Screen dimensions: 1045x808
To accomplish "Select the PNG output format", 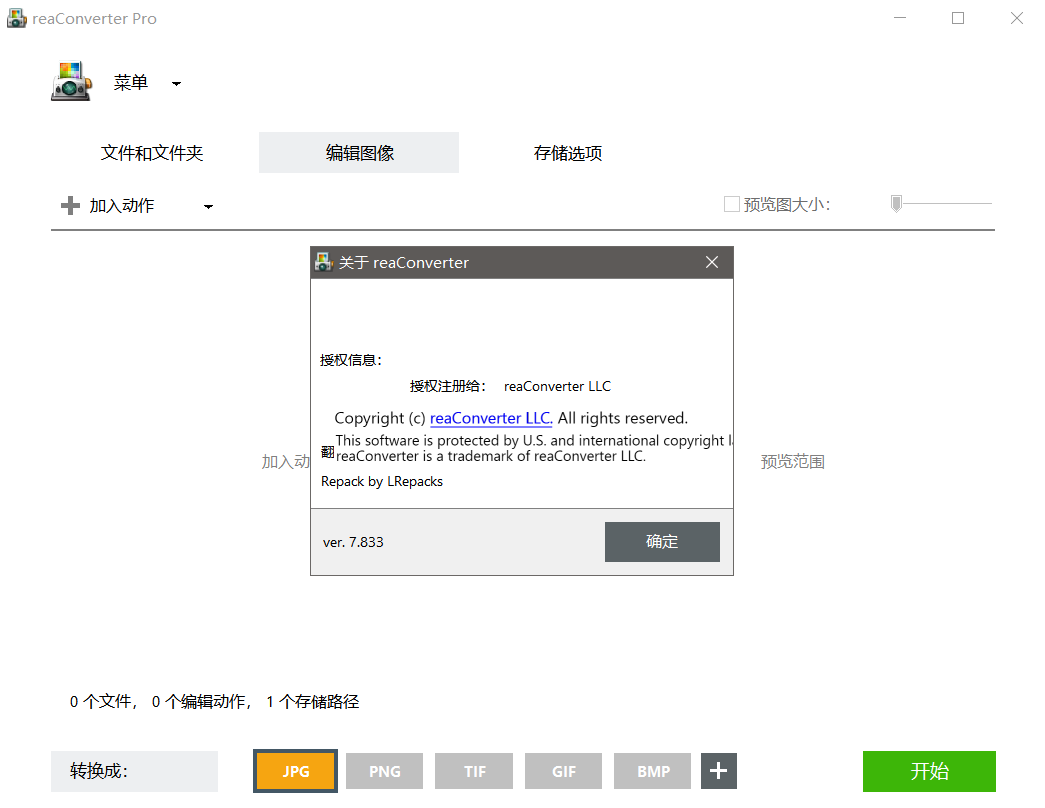I will click(384, 771).
